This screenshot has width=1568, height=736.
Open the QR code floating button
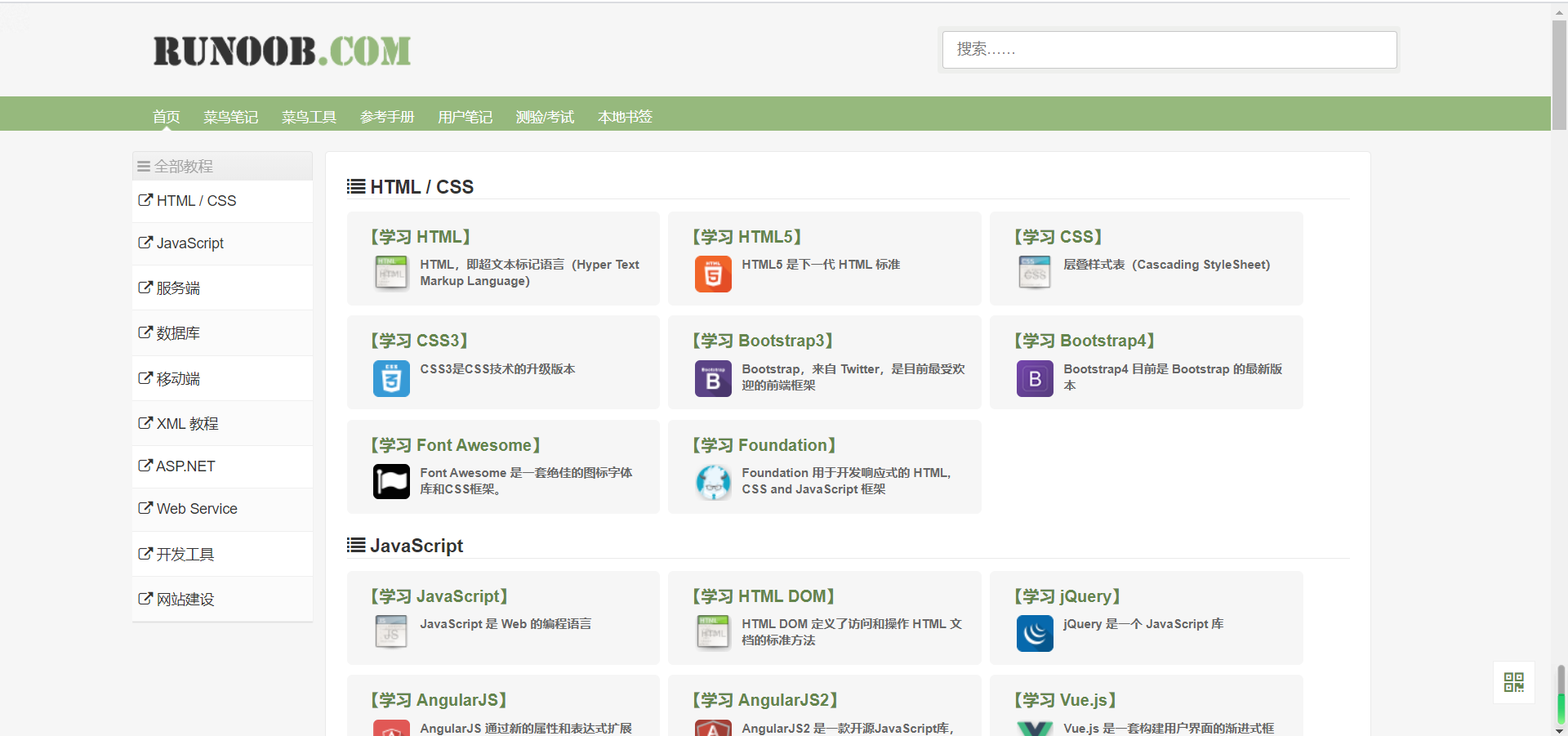[x=1514, y=682]
